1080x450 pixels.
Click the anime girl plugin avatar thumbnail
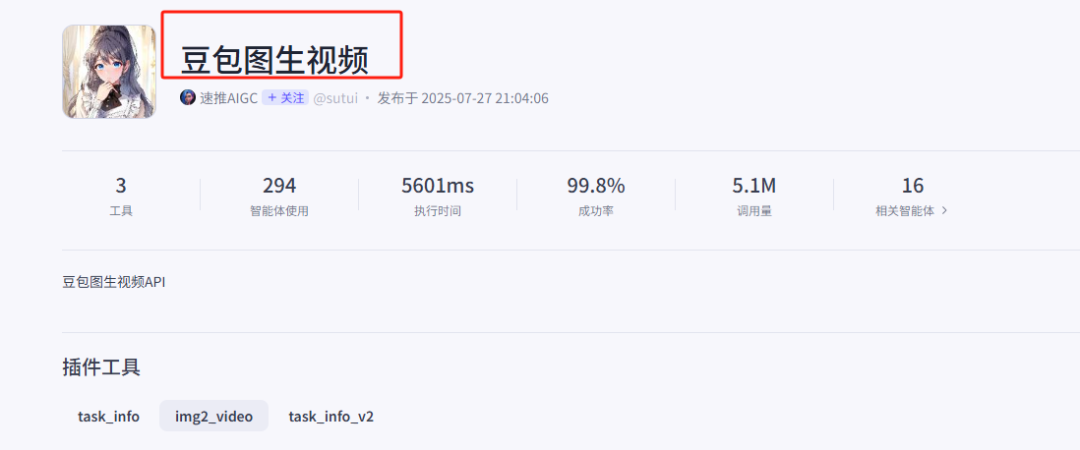coord(109,72)
